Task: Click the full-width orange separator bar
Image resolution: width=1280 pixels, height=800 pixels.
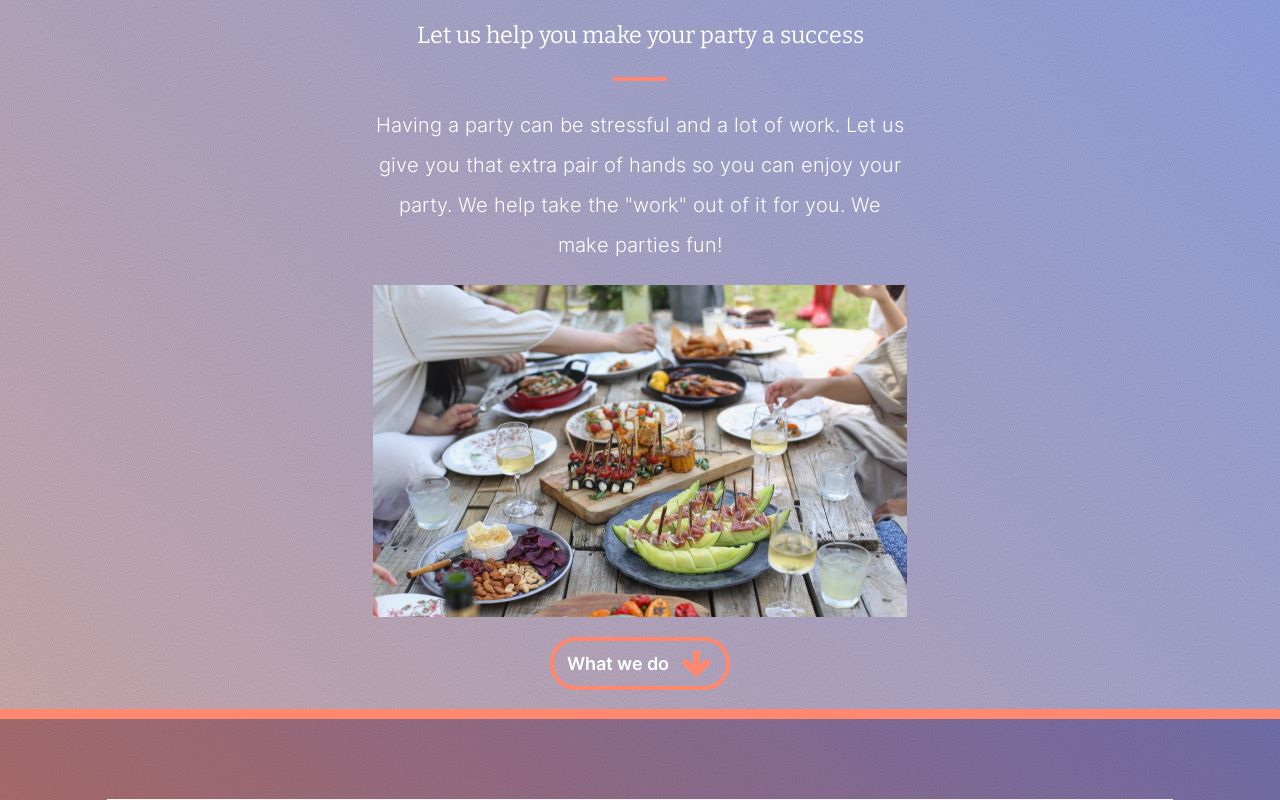Action: click(640, 714)
